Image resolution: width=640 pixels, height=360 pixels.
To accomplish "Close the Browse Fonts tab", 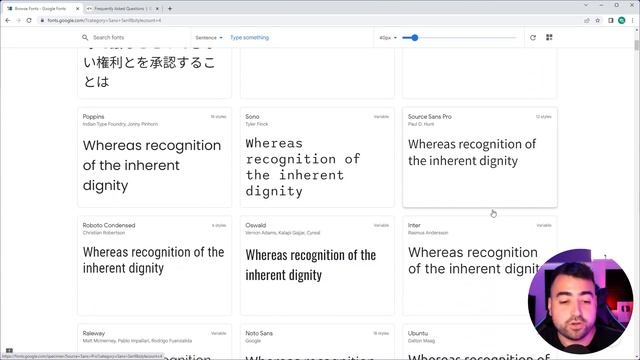I will pyautogui.click(x=78, y=9).
